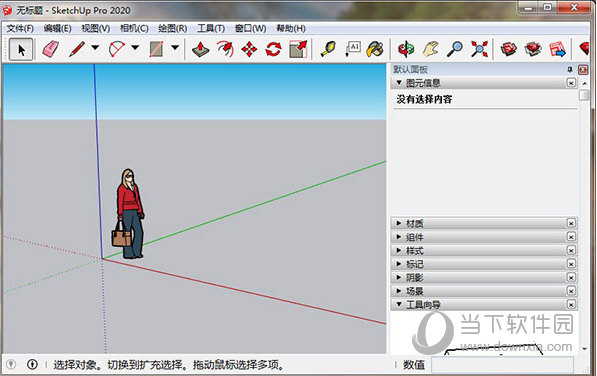Select the Rotate tool
Image resolution: width=597 pixels, height=376 pixels.
coord(273,49)
